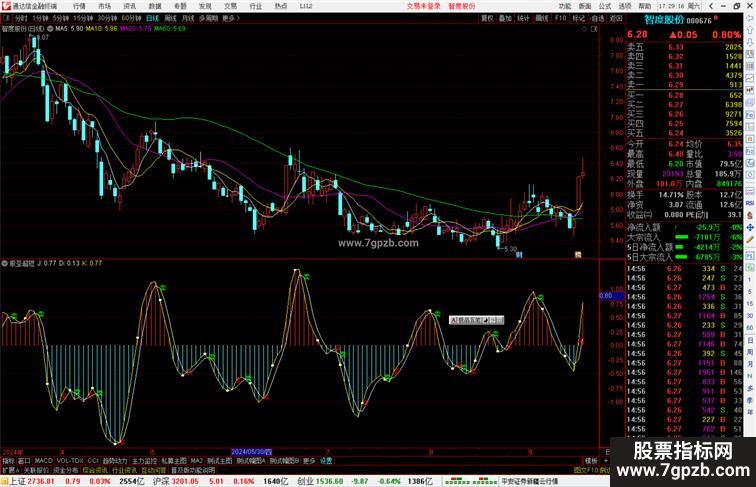This screenshot has height=487, width=756.
Task: Open the 资金分布 tab
Action: [x=65, y=470]
